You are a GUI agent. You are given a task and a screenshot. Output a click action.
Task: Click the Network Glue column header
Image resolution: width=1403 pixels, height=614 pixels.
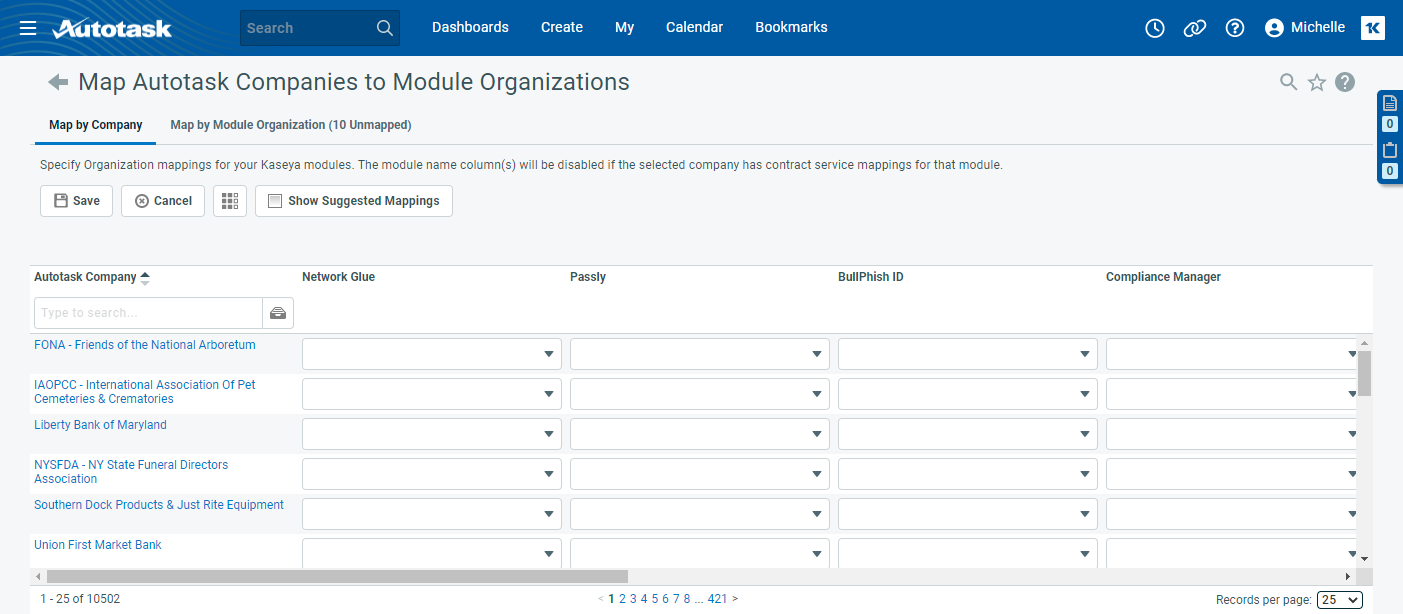click(x=338, y=277)
